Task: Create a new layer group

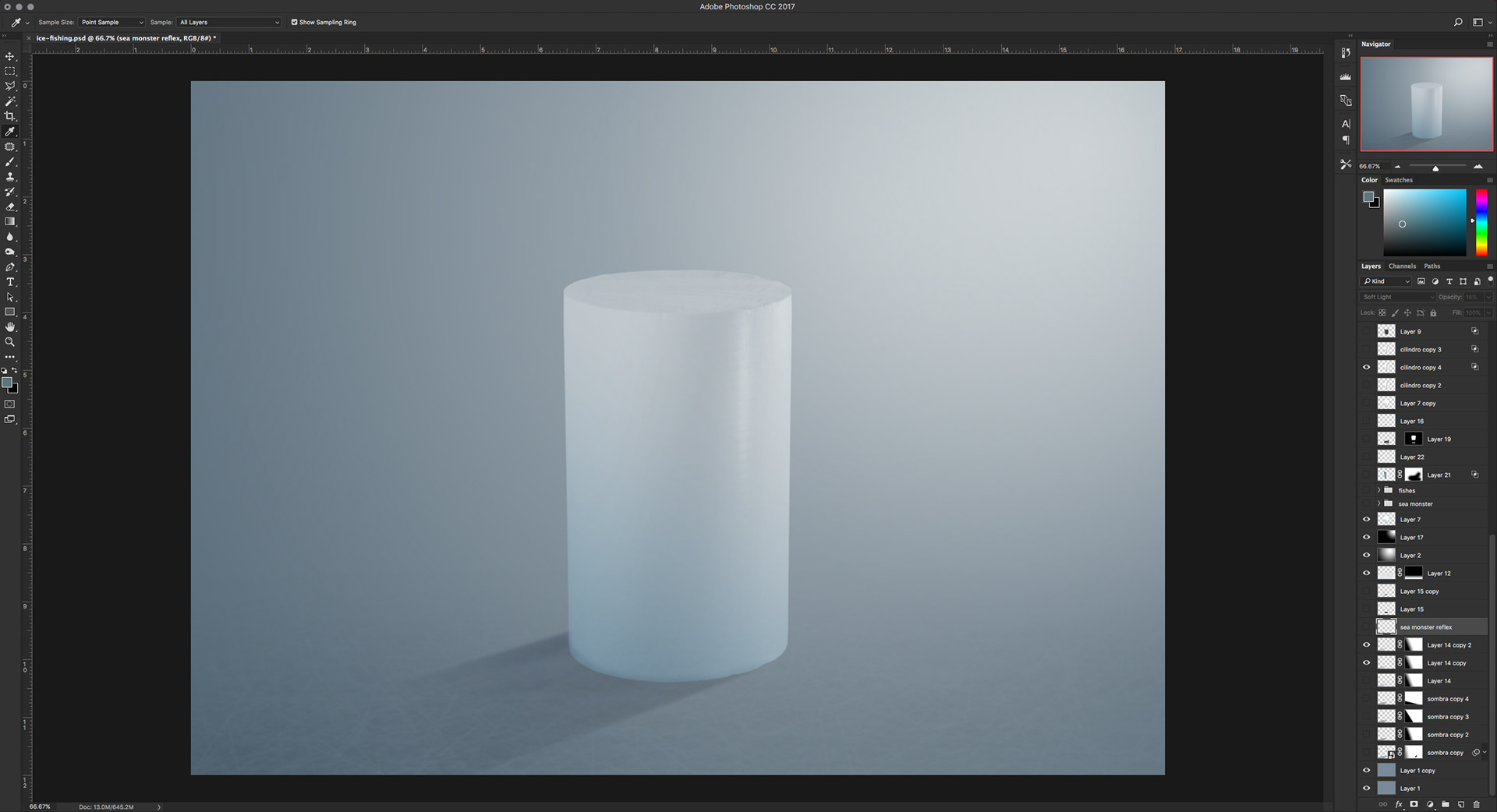Action: point(1446,804)
